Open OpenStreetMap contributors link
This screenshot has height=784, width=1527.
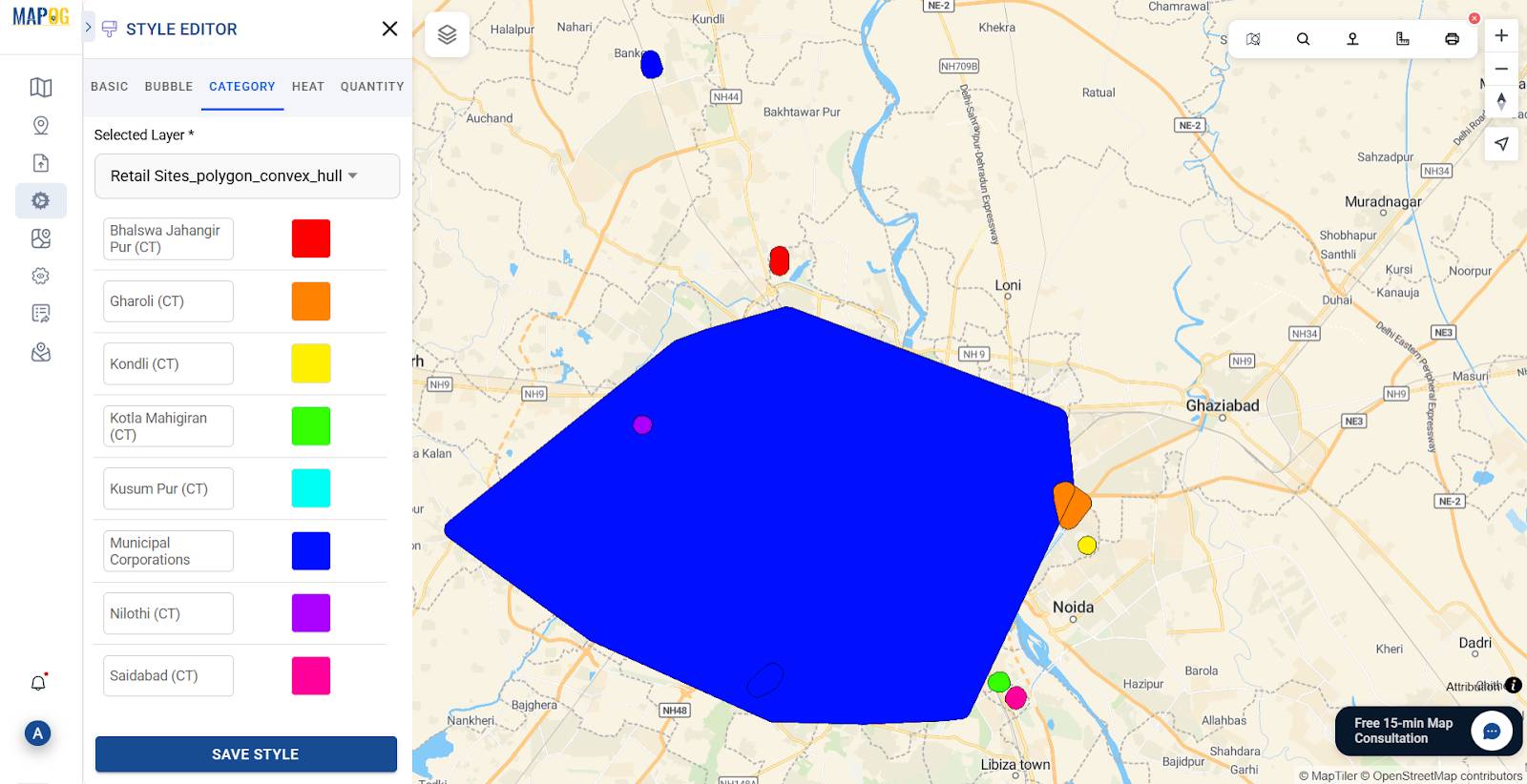pyautogui.click(x=1441, y=776)
